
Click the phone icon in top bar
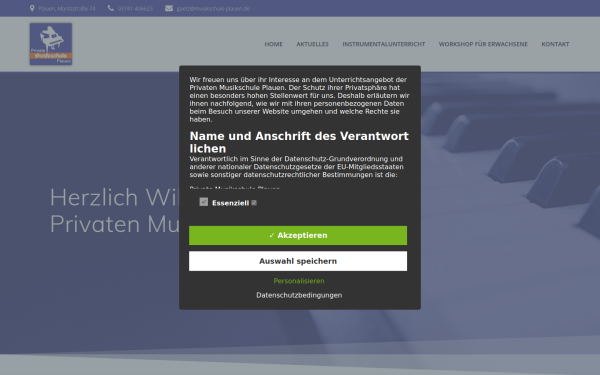(111, 8)
